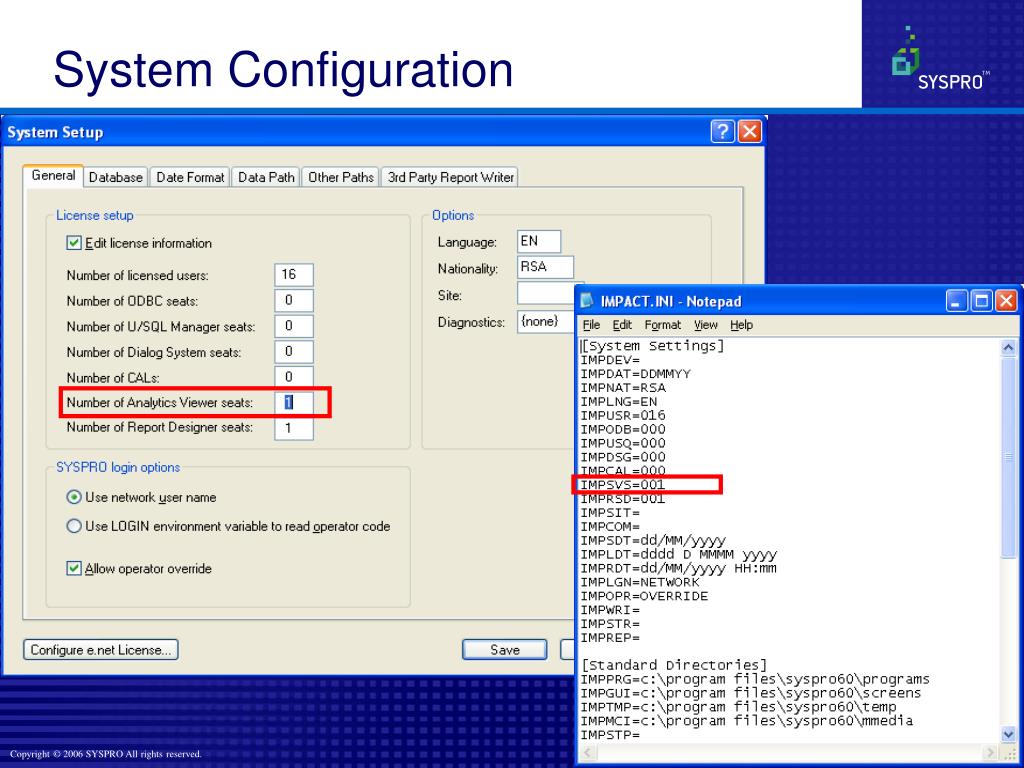Click the Notepad document icon in the IMPACT.INI title bar
The width and height of the screenshot is (1024, 768).
[587, 300]
